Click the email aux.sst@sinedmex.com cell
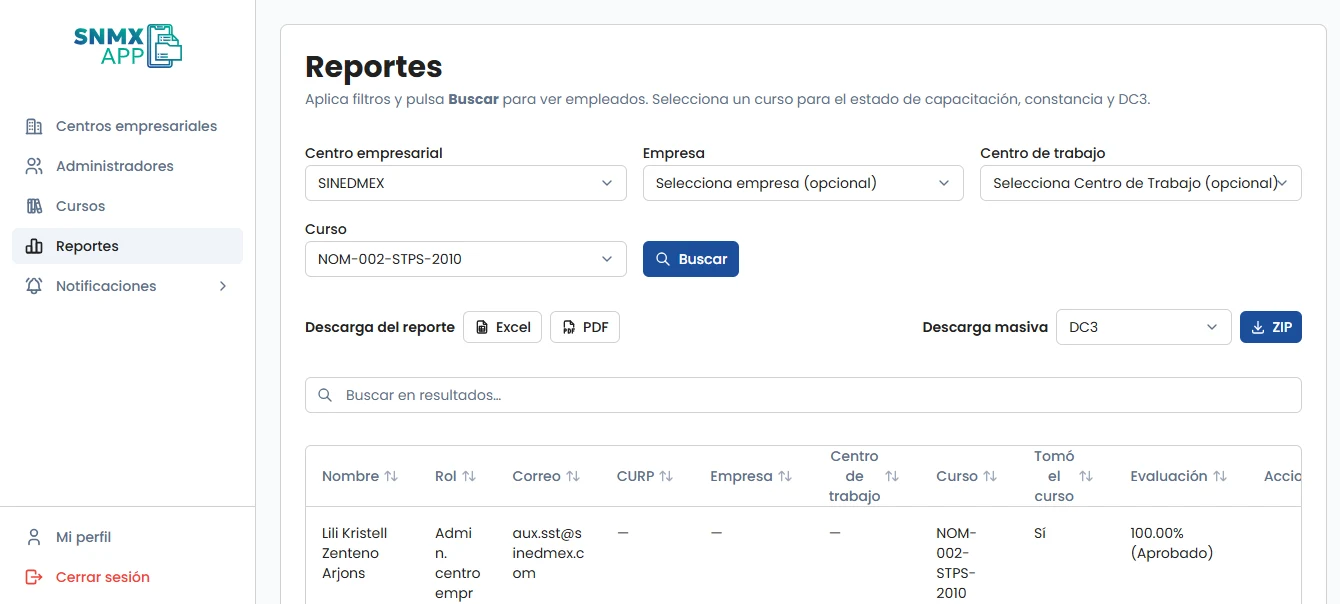 click(549, 553)
